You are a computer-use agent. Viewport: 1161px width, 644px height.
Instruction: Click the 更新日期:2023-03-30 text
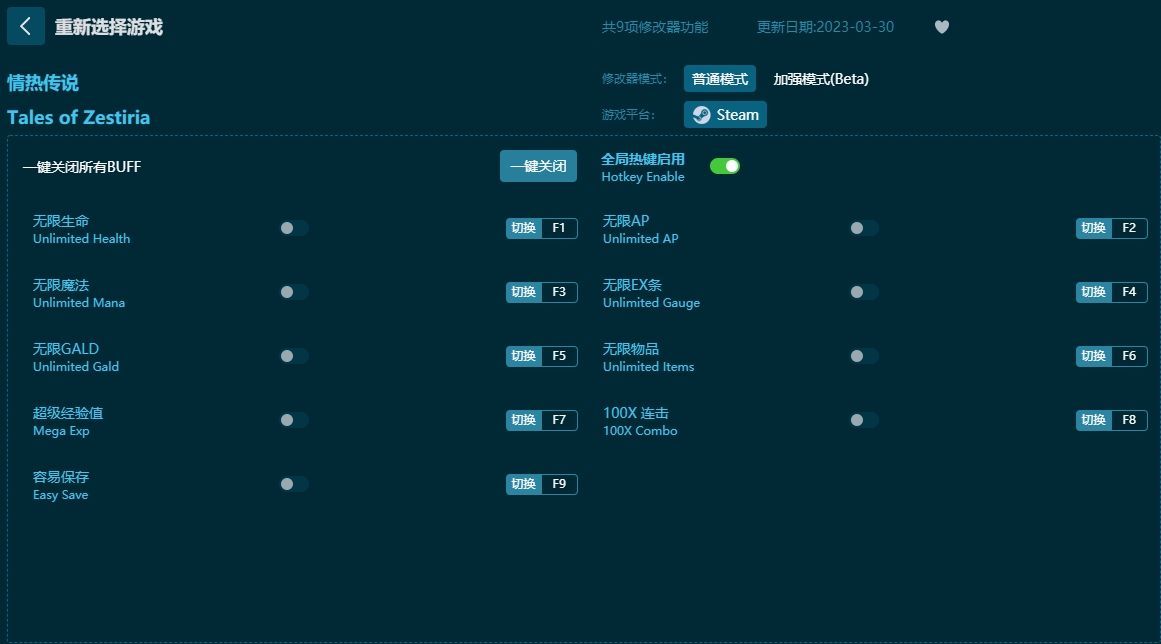click(825, 27)
